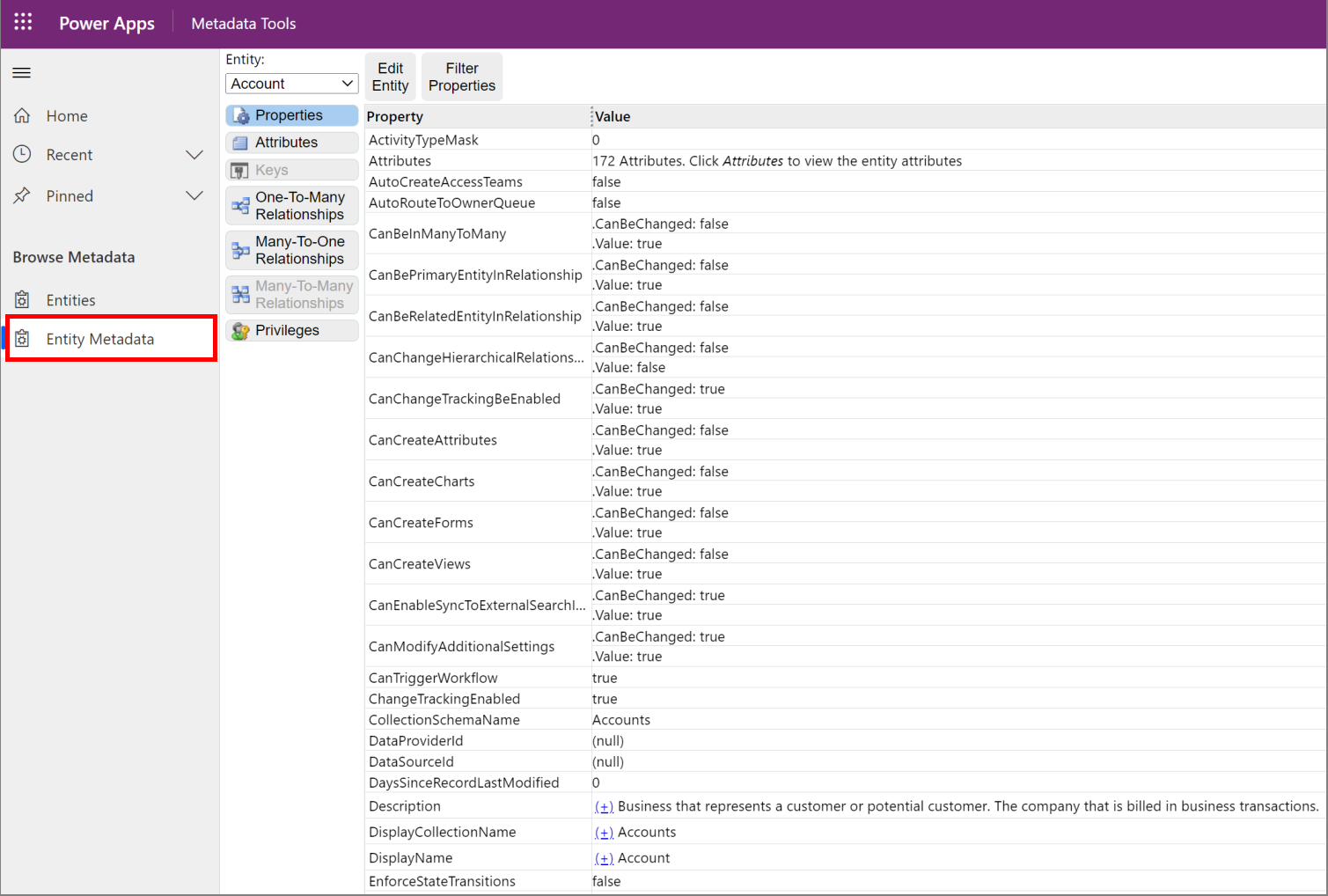This screenshot has width=1328, height=896.
Task: Go to Metadata Tools in the header
Action: point(243,23)
